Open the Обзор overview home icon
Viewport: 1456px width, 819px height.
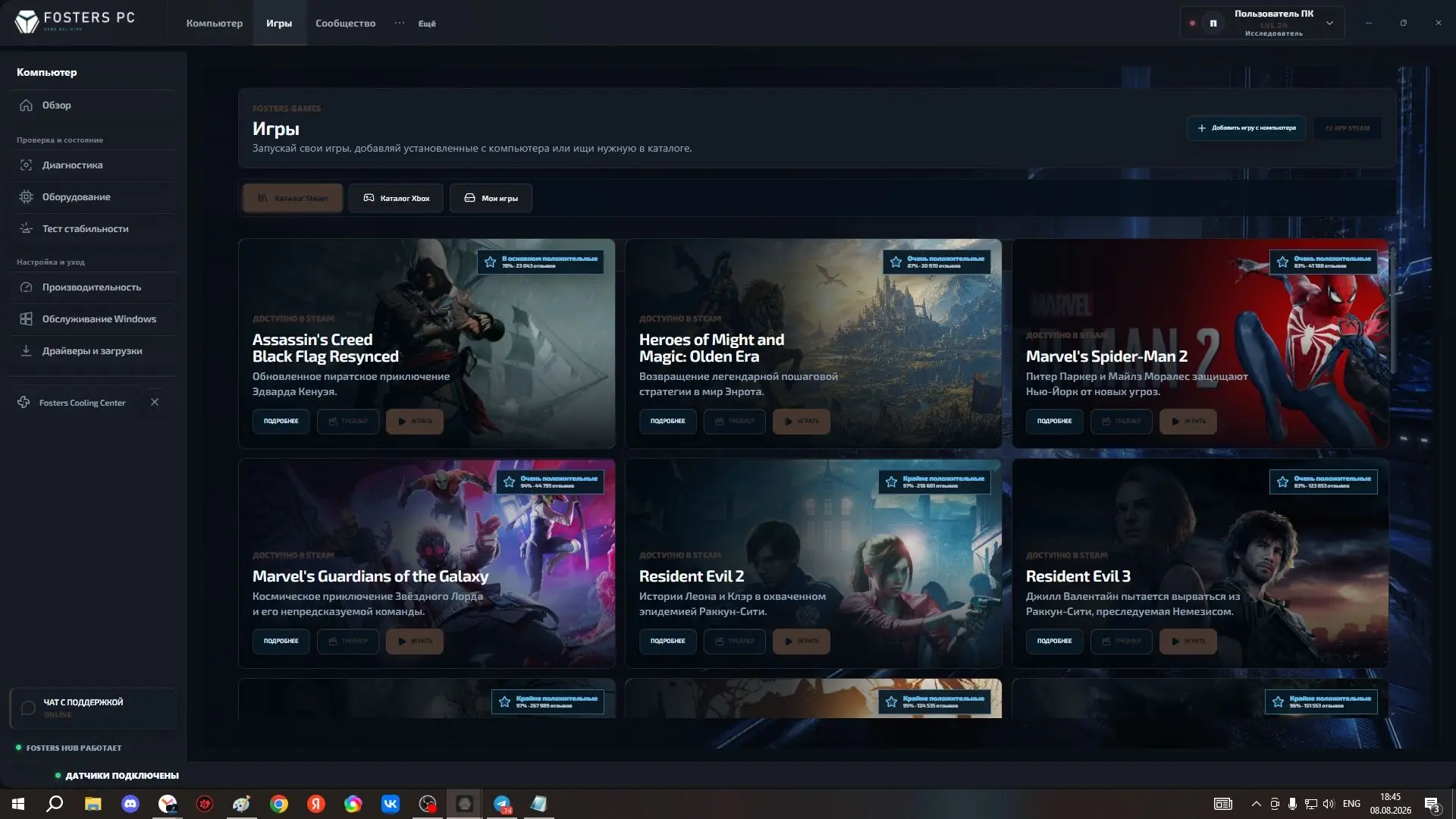click(26, 105)
